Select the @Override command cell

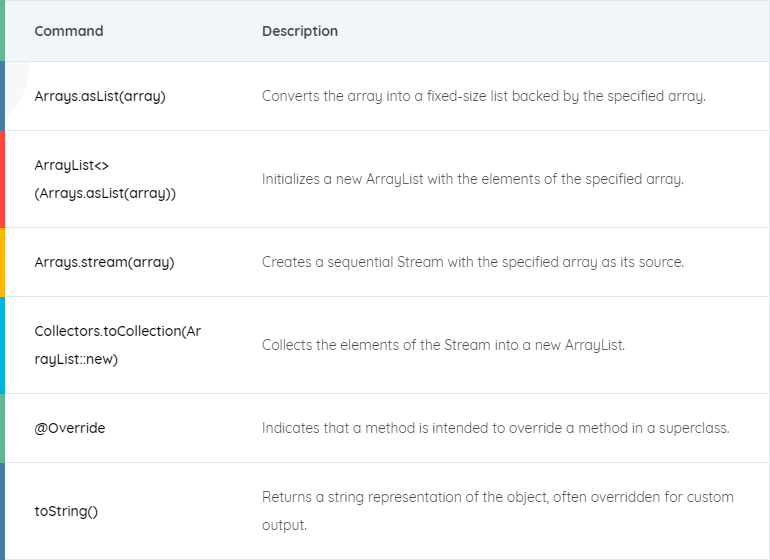[70, 428]
